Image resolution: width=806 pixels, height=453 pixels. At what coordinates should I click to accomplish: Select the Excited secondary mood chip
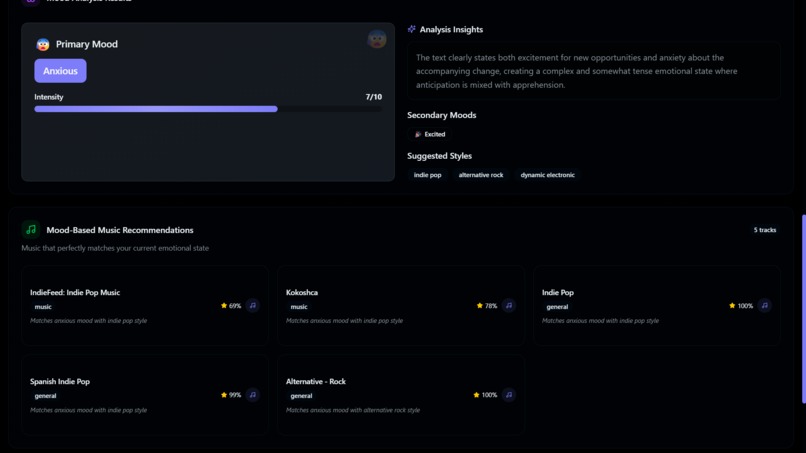430,134
